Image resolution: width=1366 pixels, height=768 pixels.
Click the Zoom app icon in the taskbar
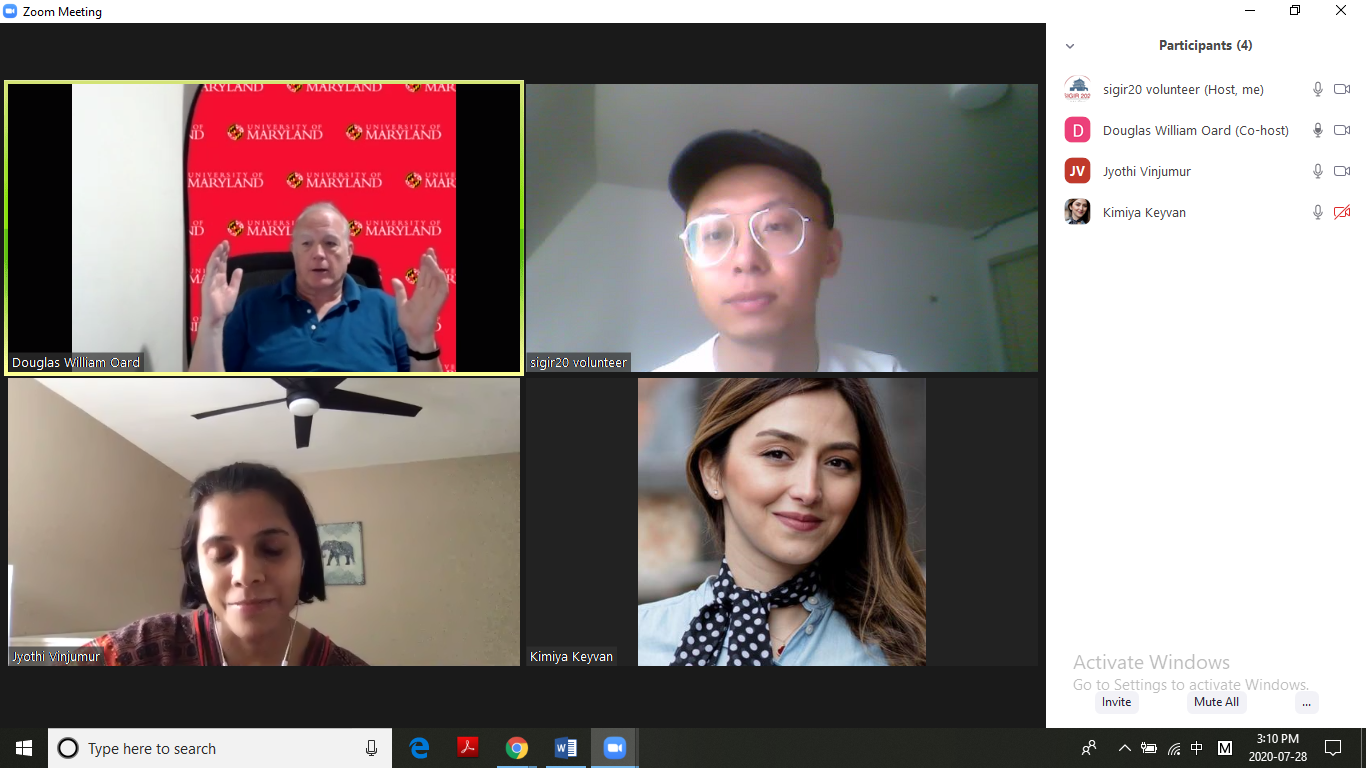[x=614, y=748]
